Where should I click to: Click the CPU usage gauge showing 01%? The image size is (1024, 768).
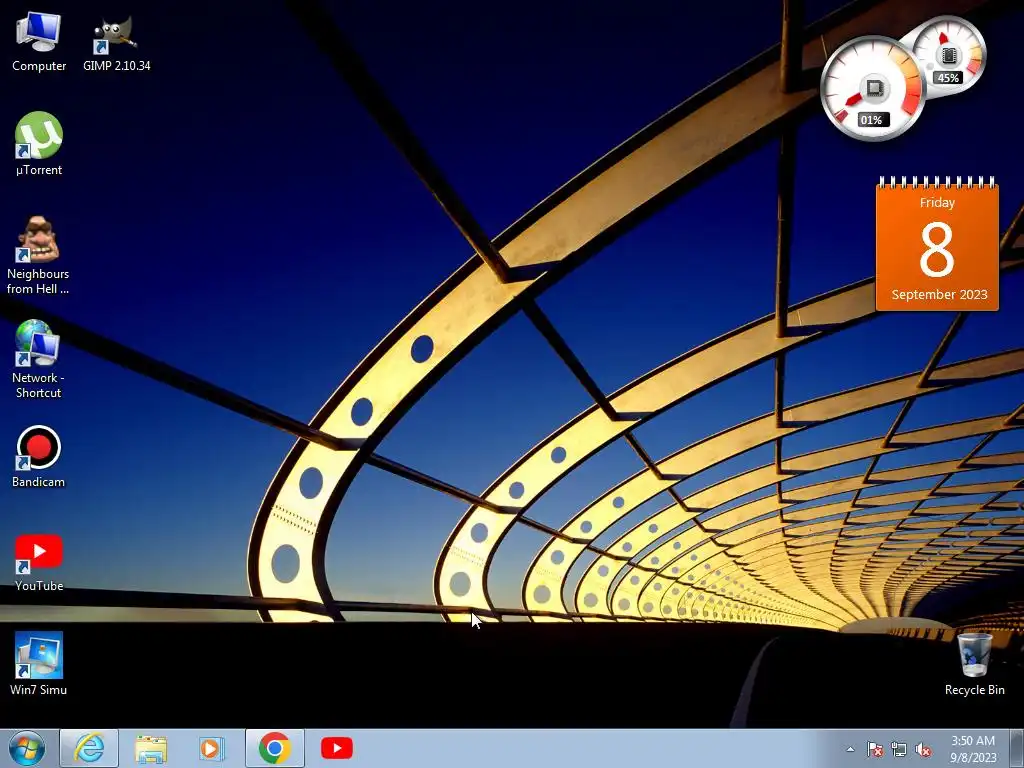(x=872, y=88)
